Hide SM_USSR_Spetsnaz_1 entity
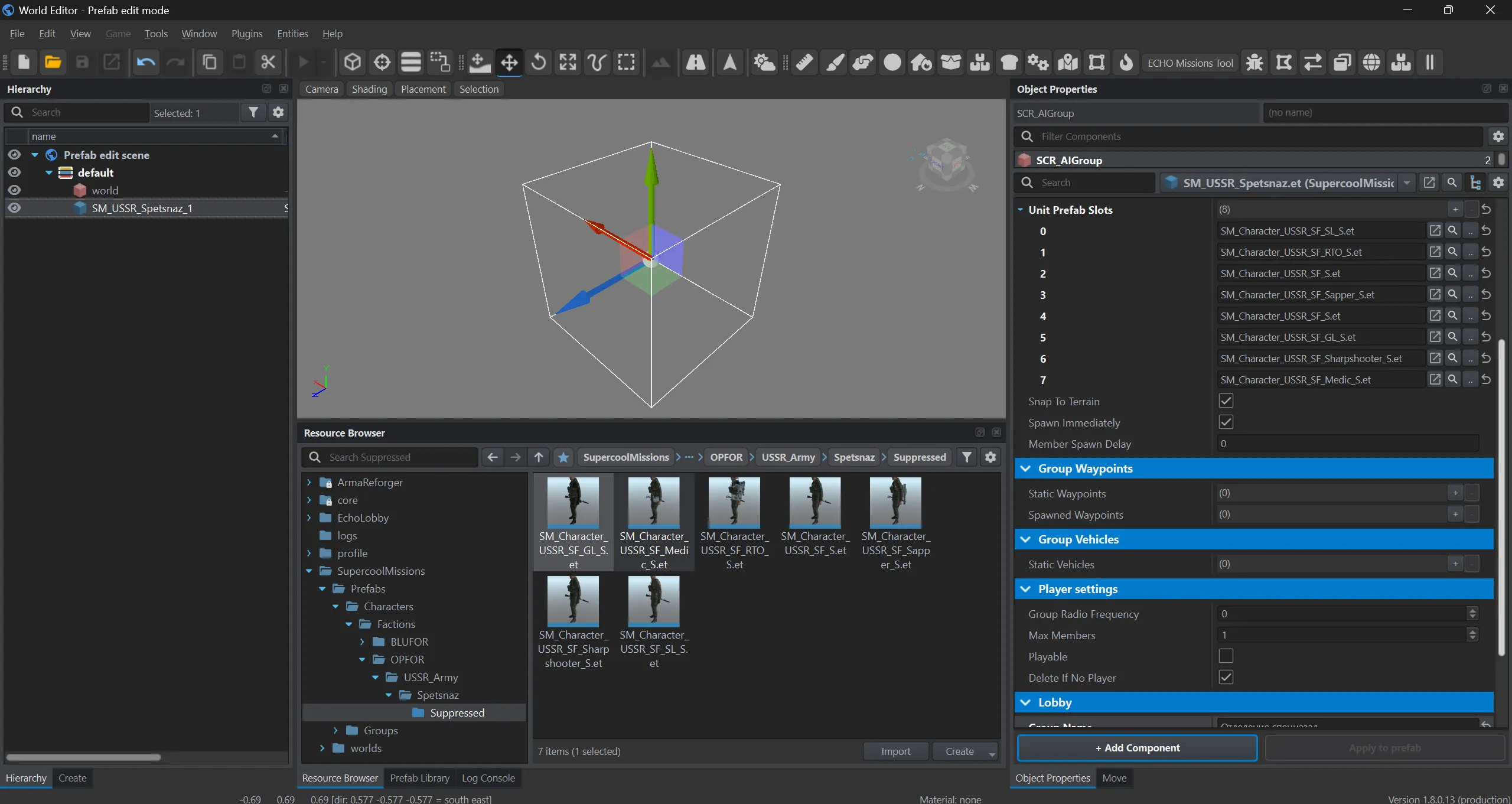This screenshot has height=804, width=1512. pos(15,208)
